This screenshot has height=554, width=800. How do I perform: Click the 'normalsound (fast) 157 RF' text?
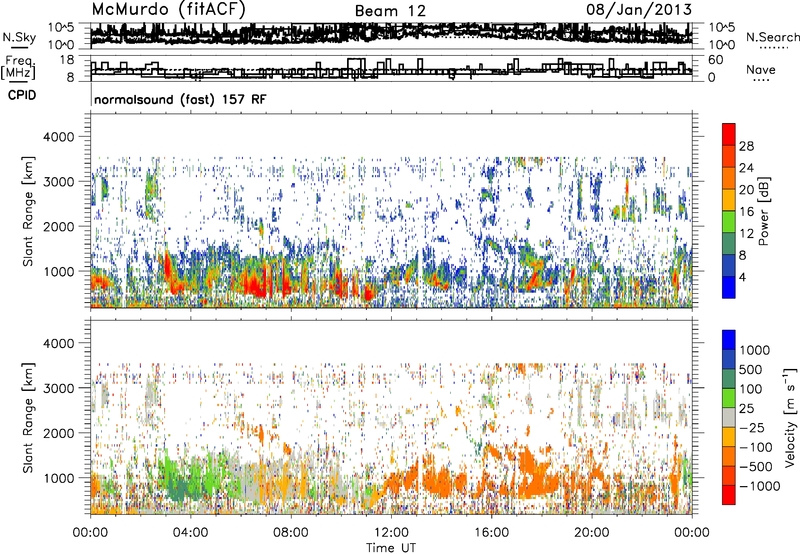pos(180,99)
